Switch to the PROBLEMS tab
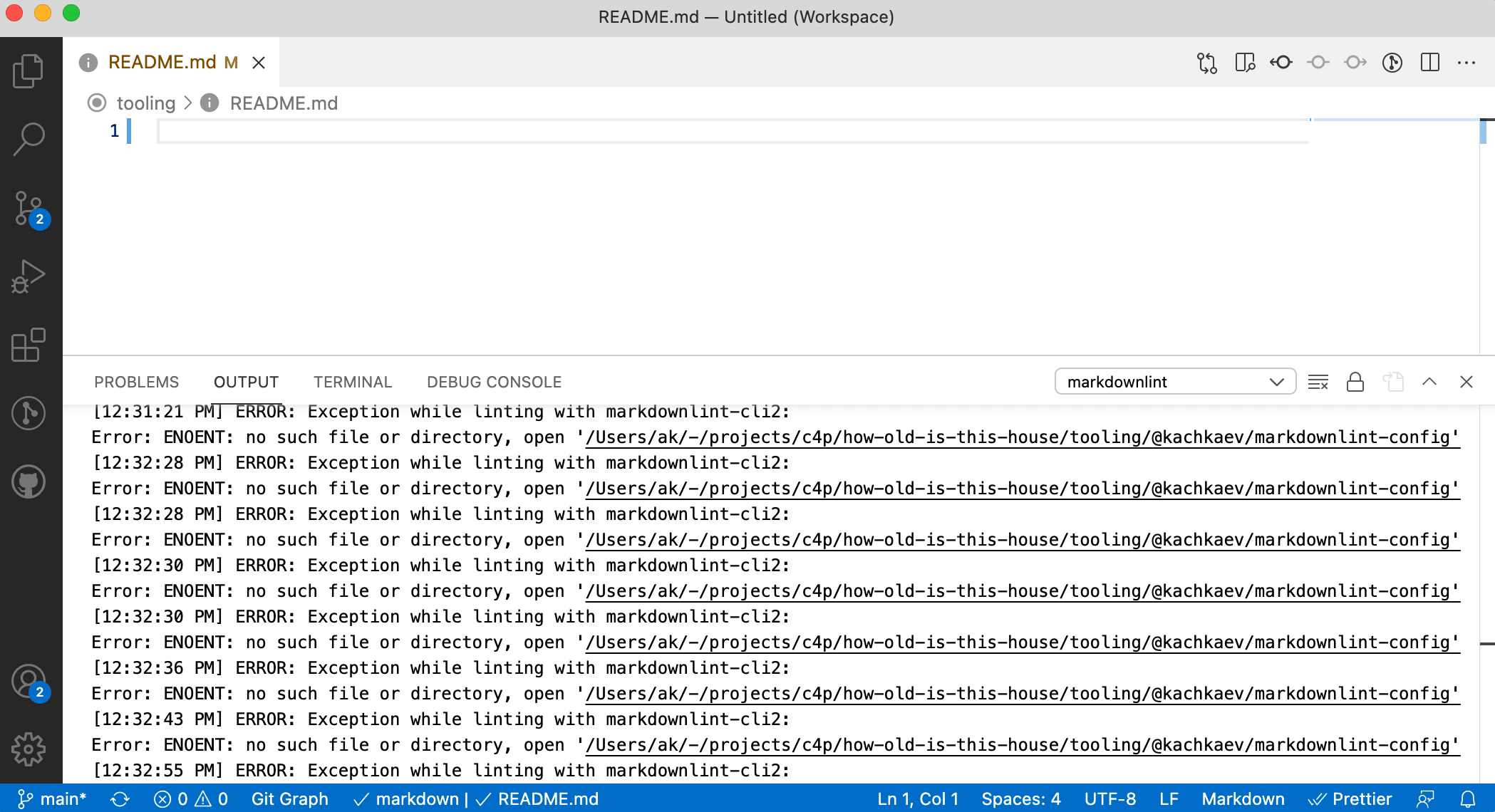The image size is (1495, 812). click(137, 382)
